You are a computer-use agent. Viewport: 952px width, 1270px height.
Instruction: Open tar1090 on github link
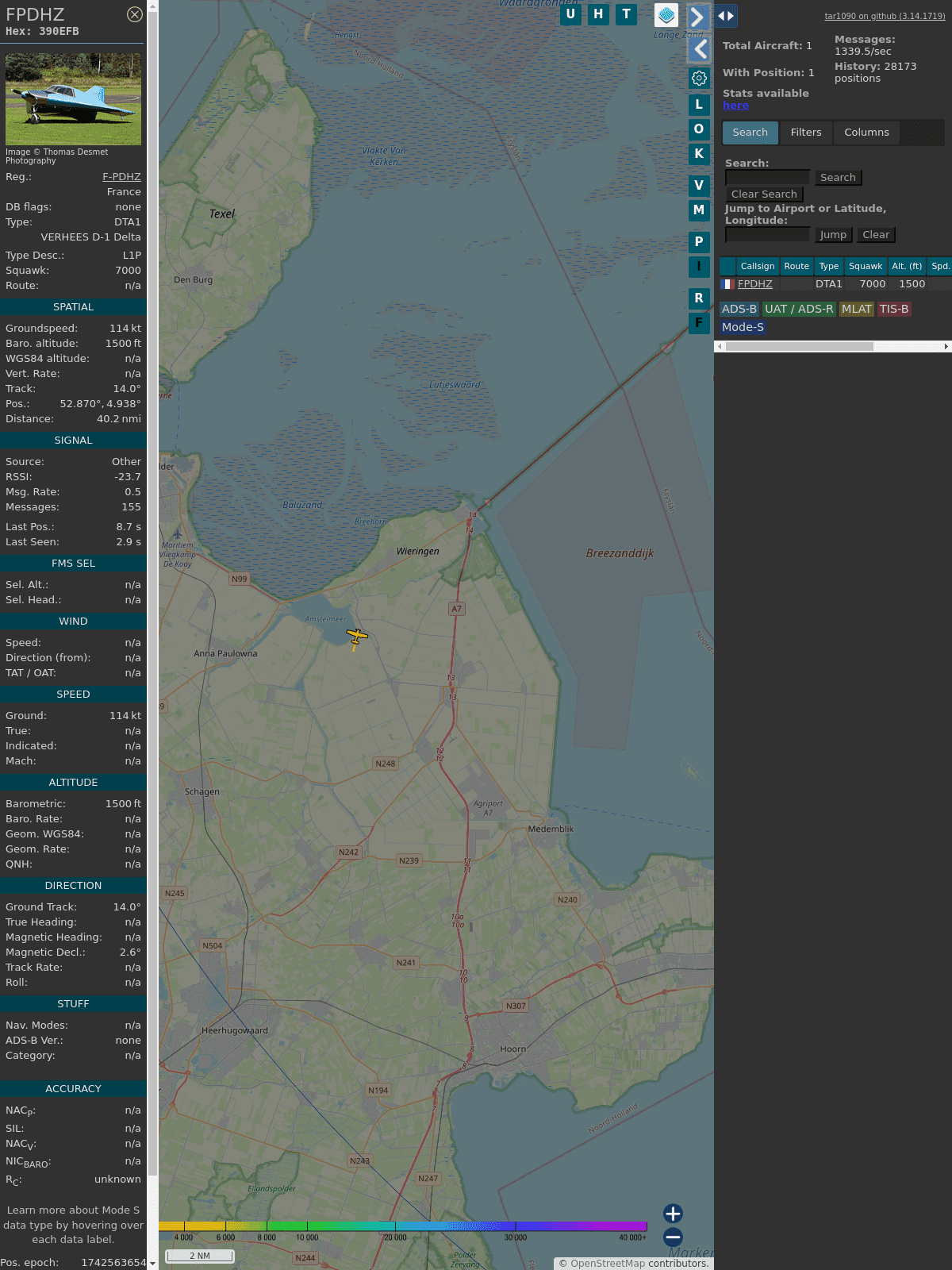tap(885, 16)
